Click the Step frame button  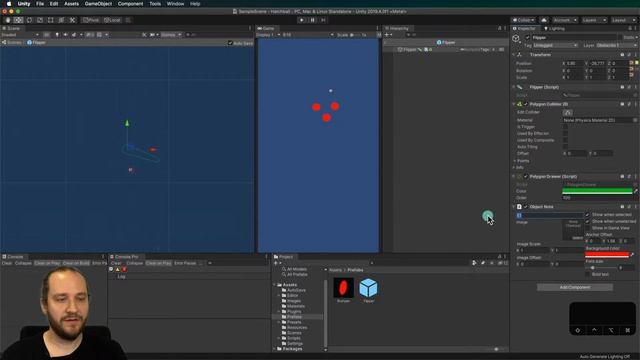coord(323,20)
